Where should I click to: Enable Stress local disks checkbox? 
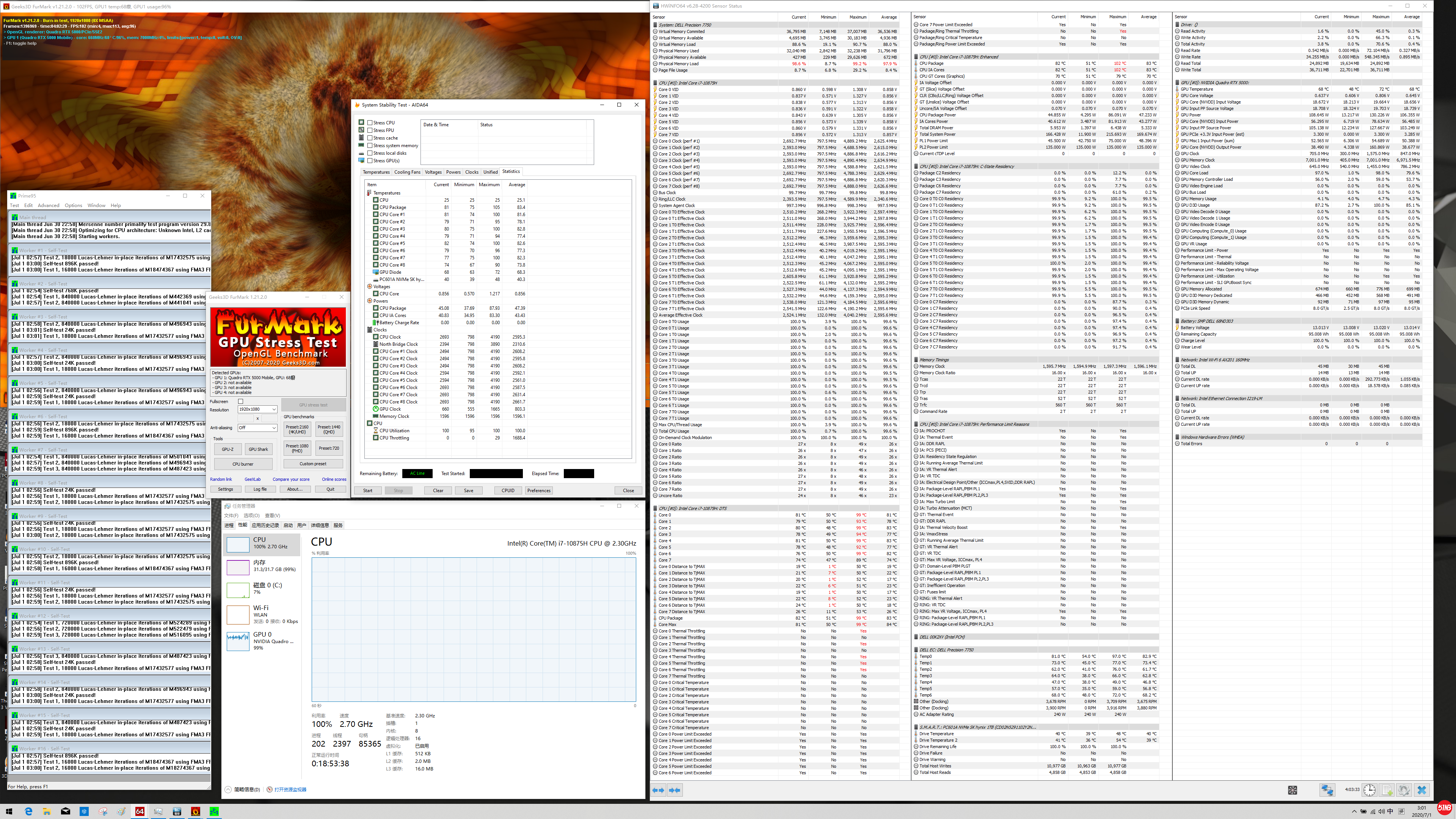(370, 153)
